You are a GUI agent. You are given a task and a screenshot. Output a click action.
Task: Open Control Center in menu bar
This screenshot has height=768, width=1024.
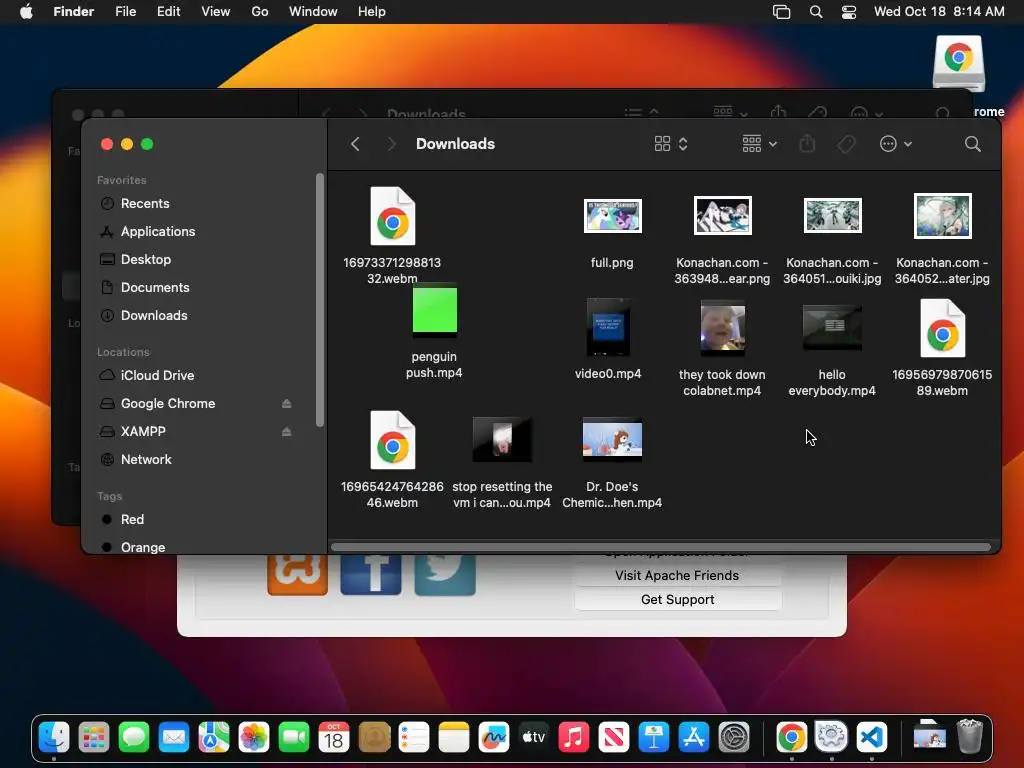click(849, 12)
